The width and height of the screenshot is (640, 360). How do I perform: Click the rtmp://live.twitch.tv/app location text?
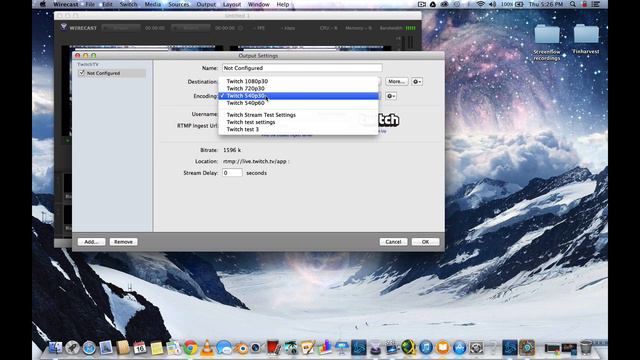coord(255,161)
